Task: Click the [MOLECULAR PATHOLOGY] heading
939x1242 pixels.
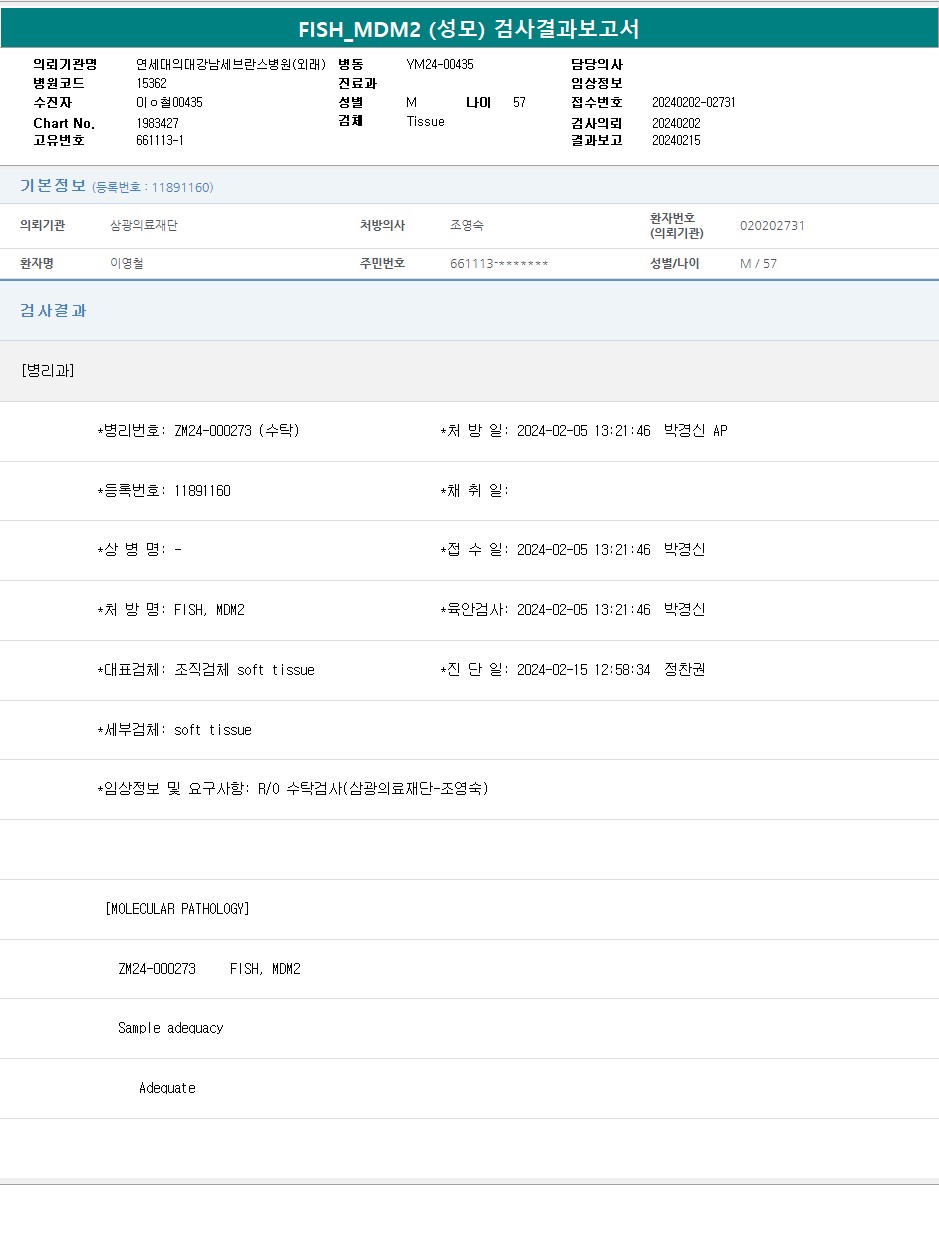Action: tap(177, 909)
